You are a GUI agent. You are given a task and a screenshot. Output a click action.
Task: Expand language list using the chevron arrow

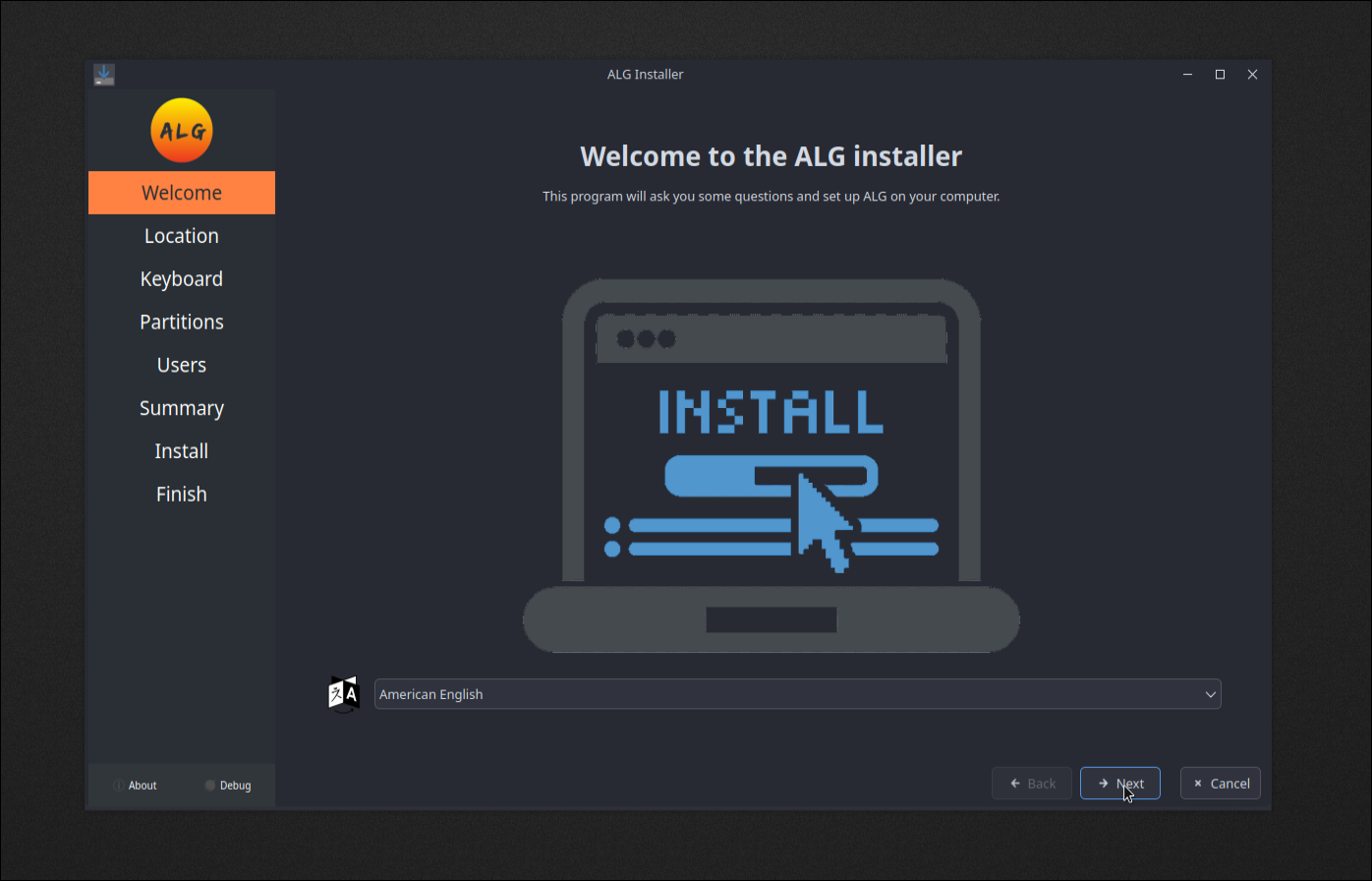coord(1210,694)
